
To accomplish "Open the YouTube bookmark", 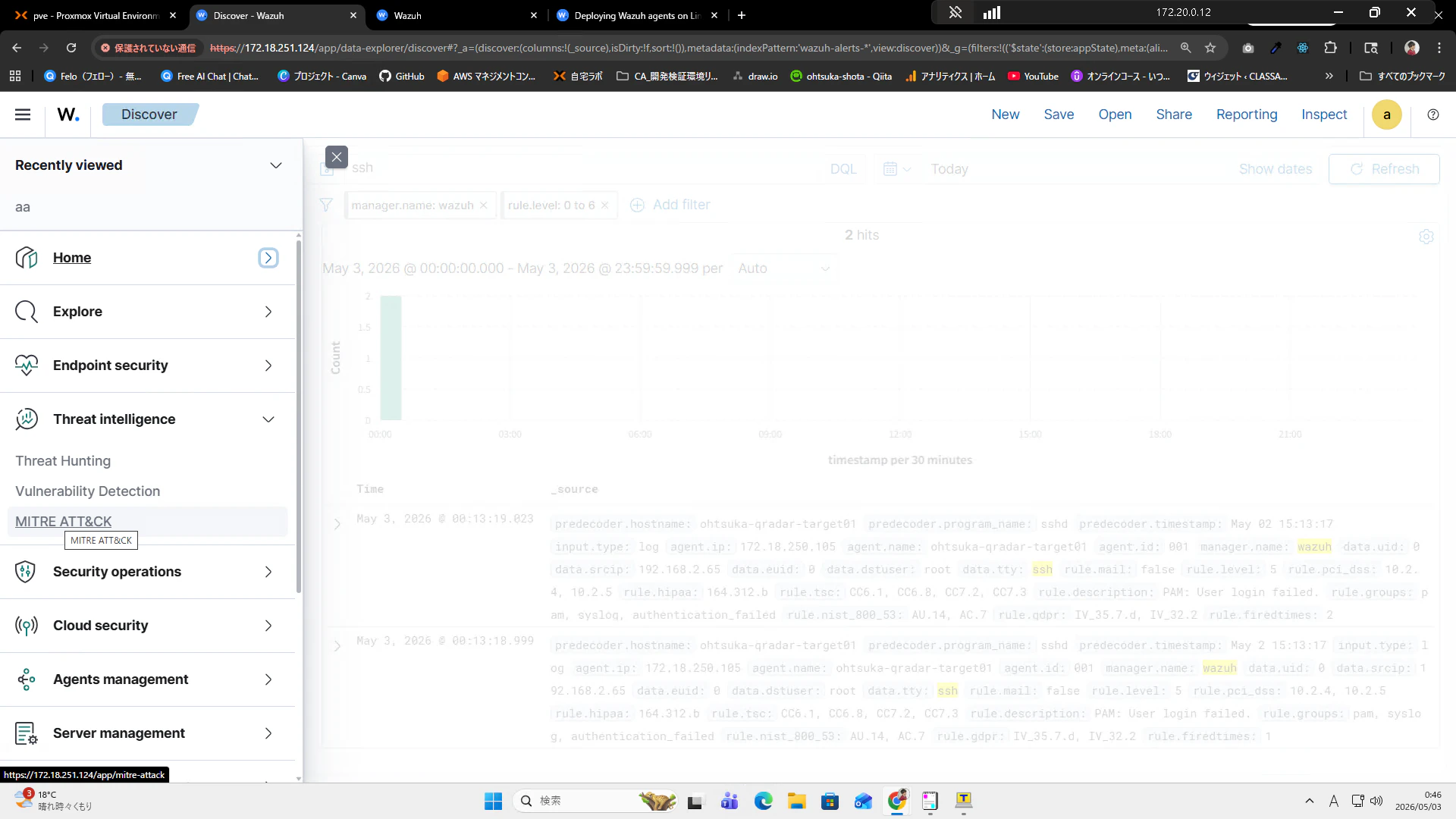I will (x=1033, y=76).
